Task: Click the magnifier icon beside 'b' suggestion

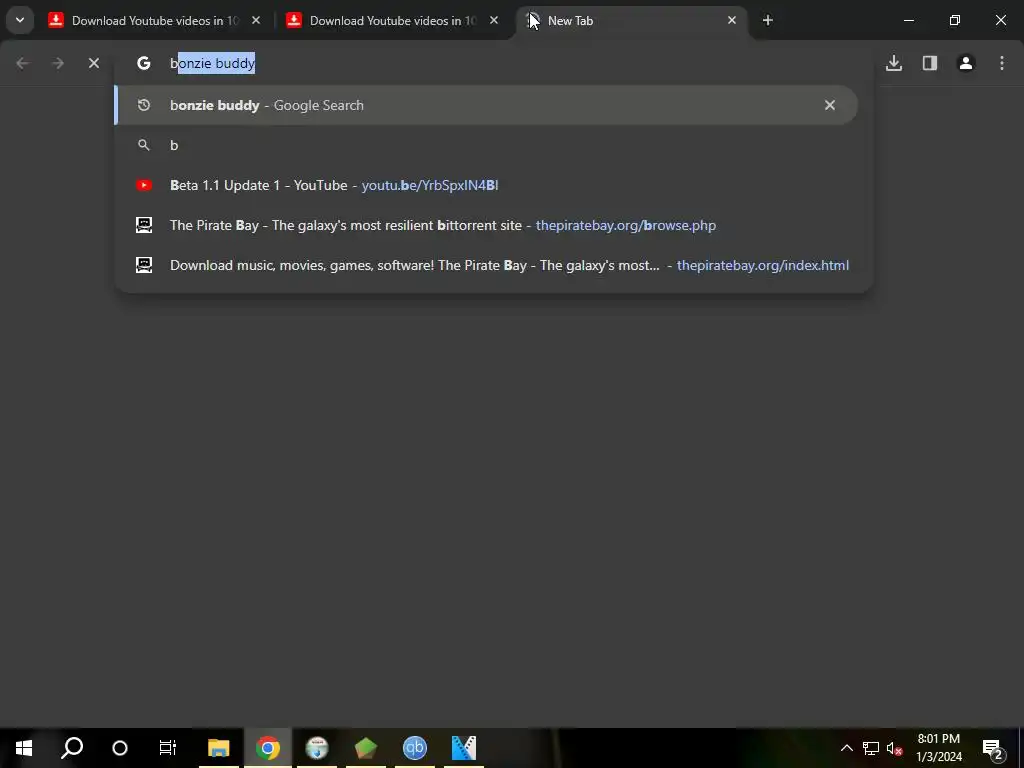Action: click(x=144, y=145)
